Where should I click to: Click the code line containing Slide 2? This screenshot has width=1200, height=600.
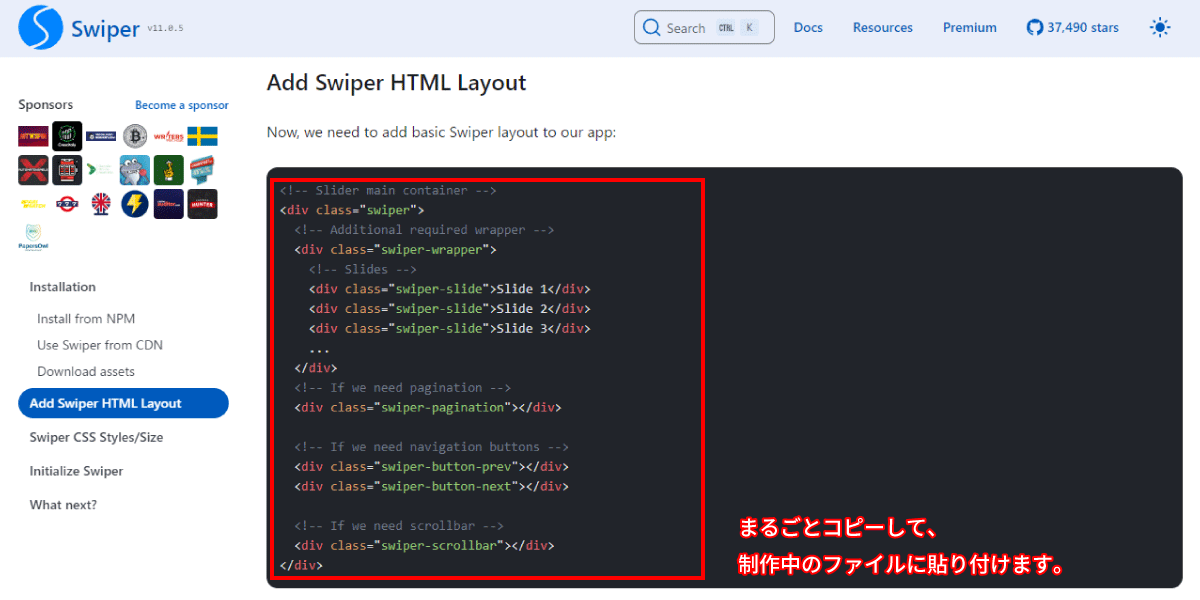pyautogui.click(x=450, y=309)
